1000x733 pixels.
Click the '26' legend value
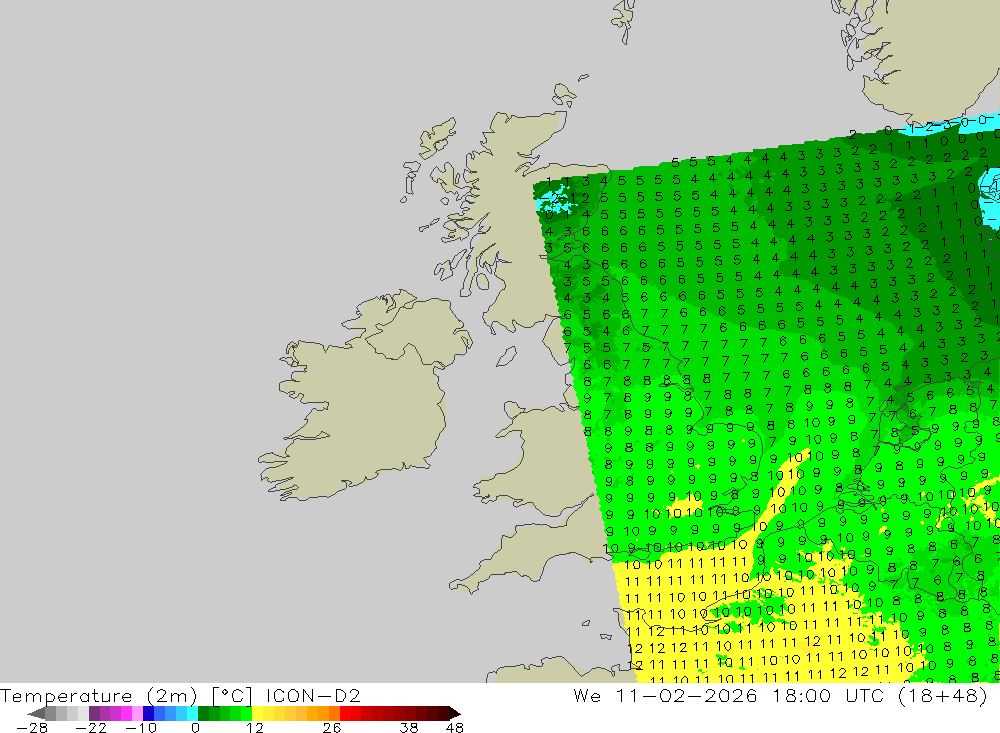[x=332, y=727]
